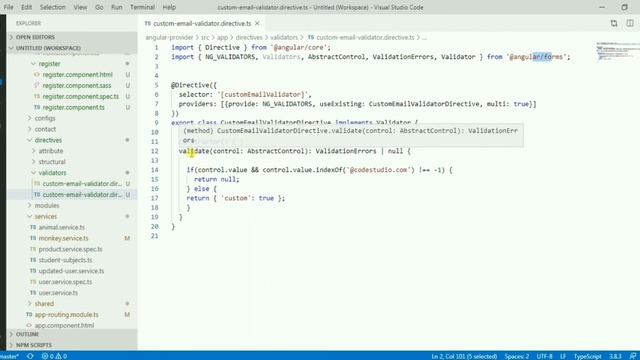Screen dimensions: 640x360
Task: Open register.component.sass file
Action: 77,86
